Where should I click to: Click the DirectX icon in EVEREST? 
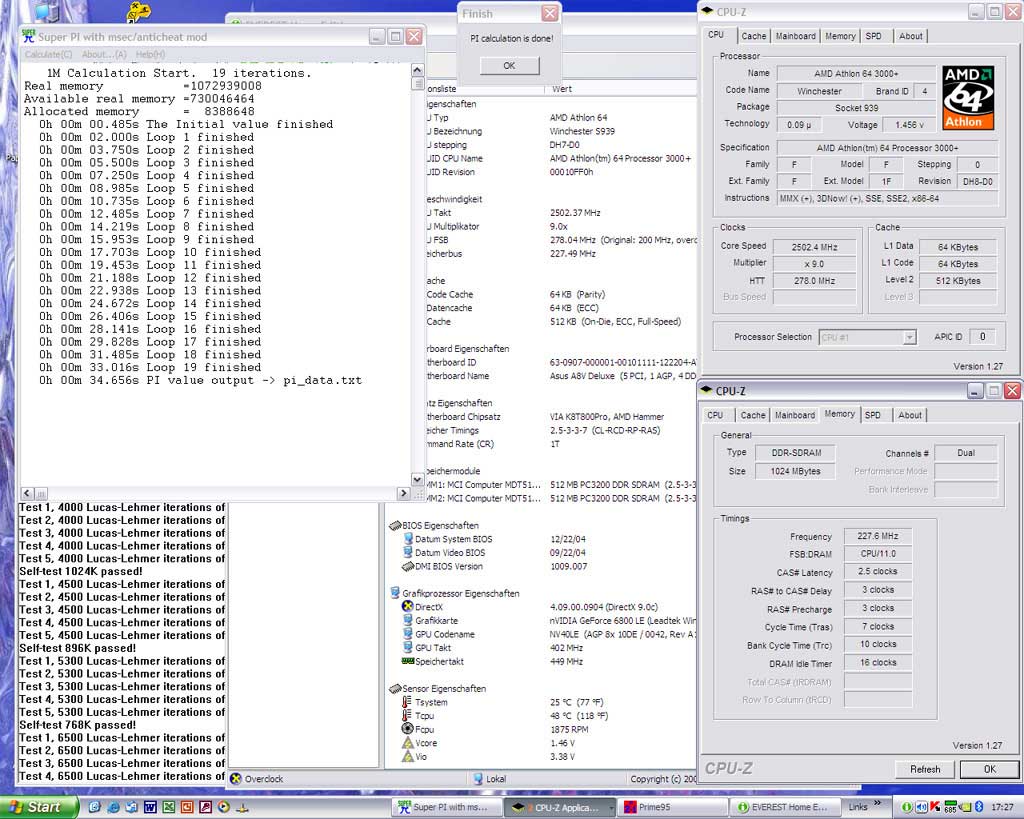point(408,607)
